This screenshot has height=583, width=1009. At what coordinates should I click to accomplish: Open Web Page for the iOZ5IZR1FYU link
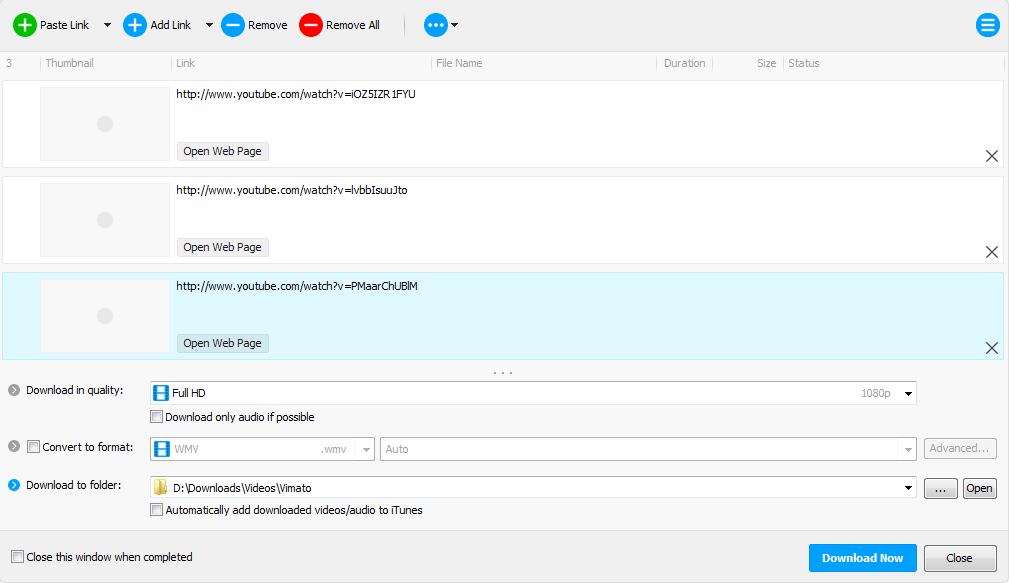(223, 151)
